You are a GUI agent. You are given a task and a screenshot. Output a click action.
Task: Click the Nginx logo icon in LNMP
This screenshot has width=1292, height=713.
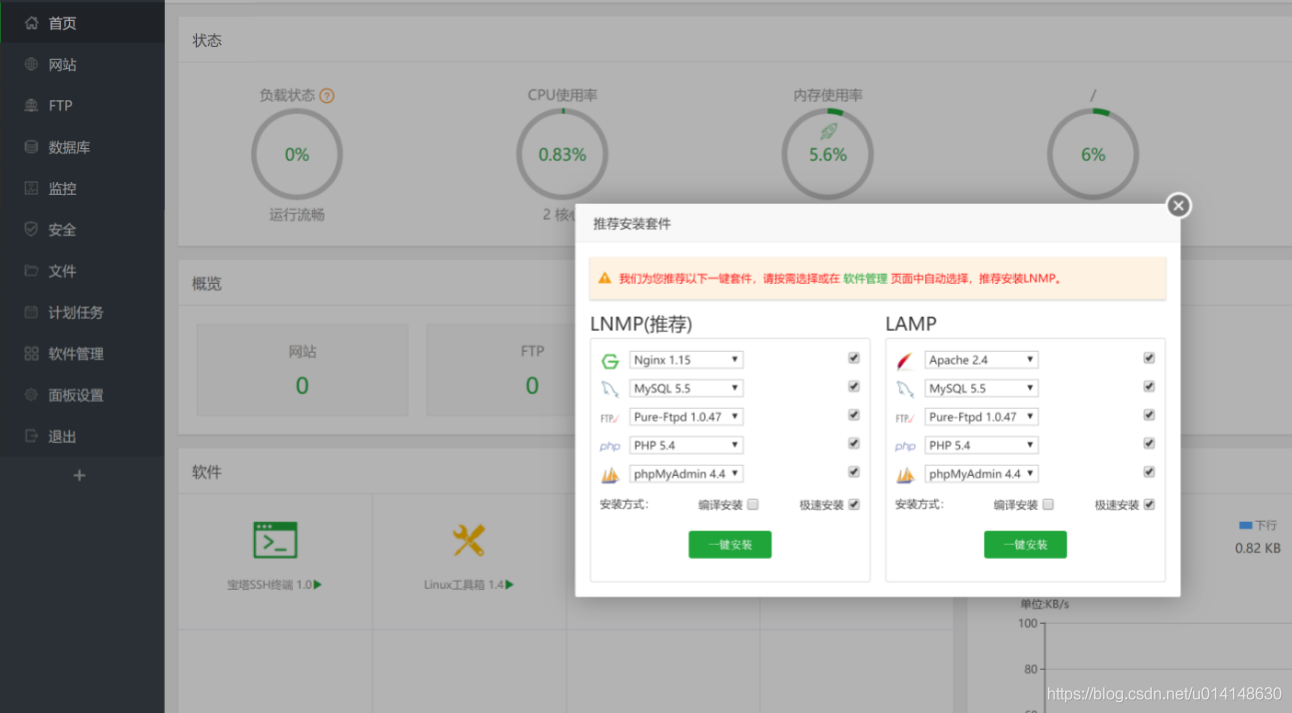click(x=610, y=361)
